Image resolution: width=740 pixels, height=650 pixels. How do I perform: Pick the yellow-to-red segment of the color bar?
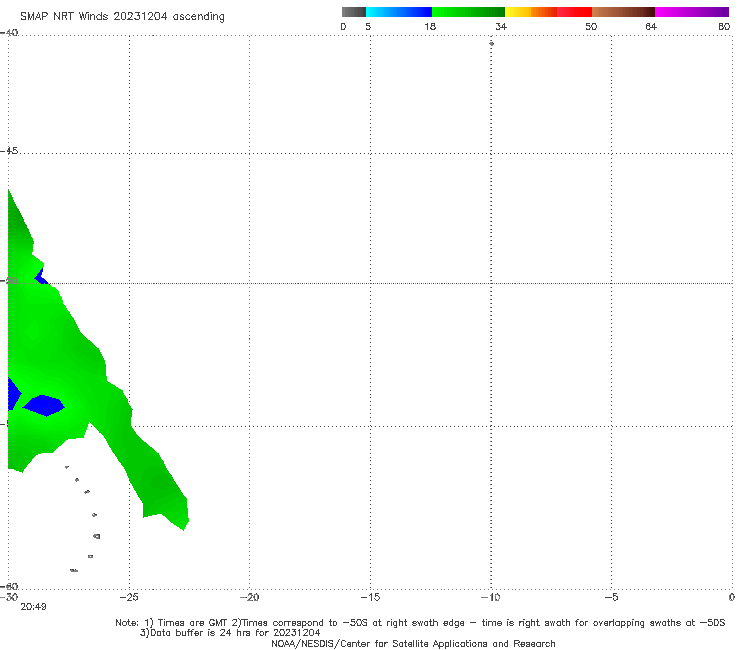[x=548, y=12]
